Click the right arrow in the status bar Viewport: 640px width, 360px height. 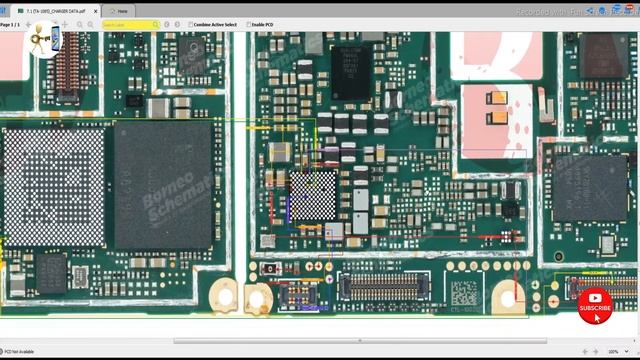point(596,351)
